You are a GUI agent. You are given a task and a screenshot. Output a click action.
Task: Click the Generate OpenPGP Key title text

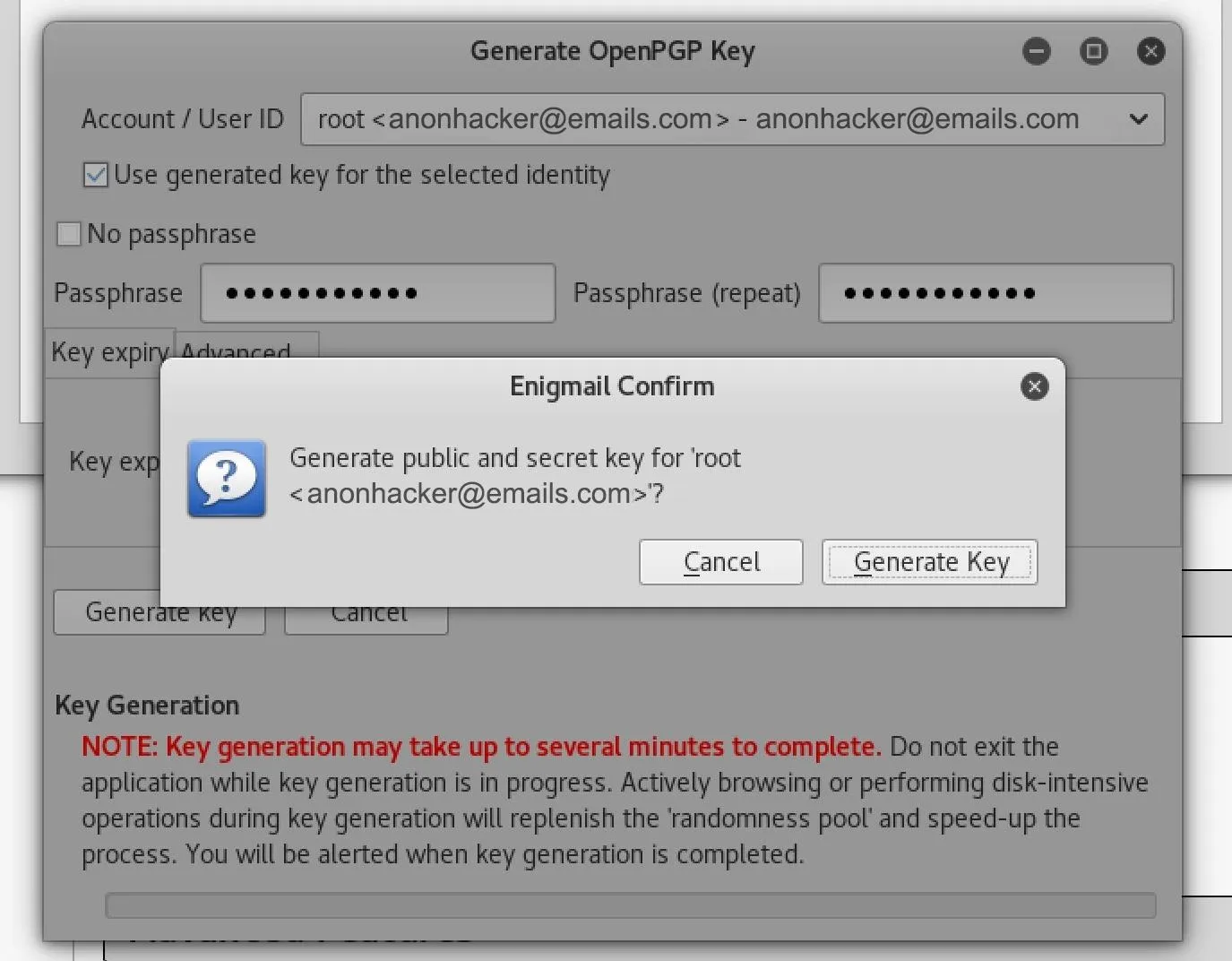click(x=612, y=51)
